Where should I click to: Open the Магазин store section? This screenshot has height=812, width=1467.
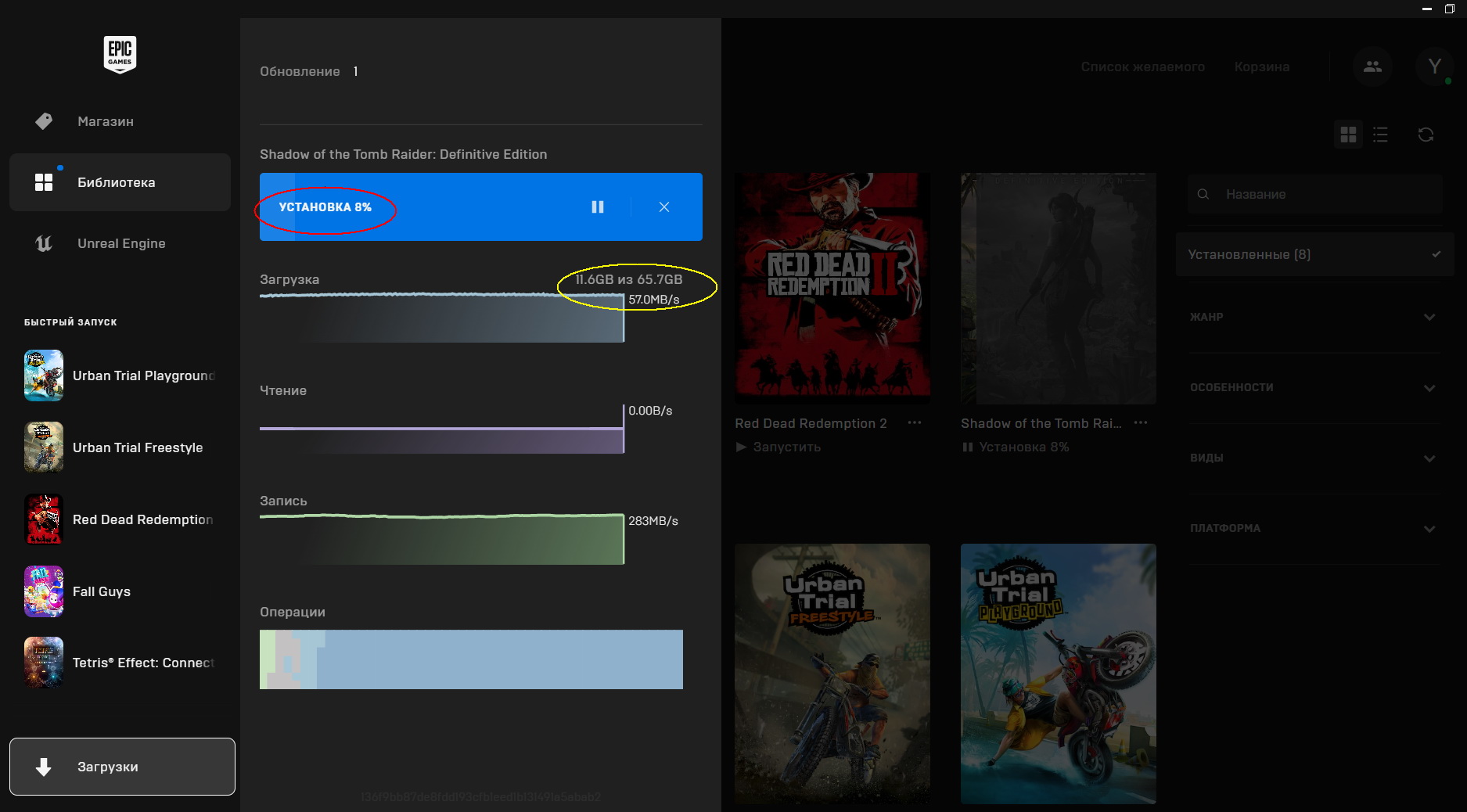[x=120, y=121]
